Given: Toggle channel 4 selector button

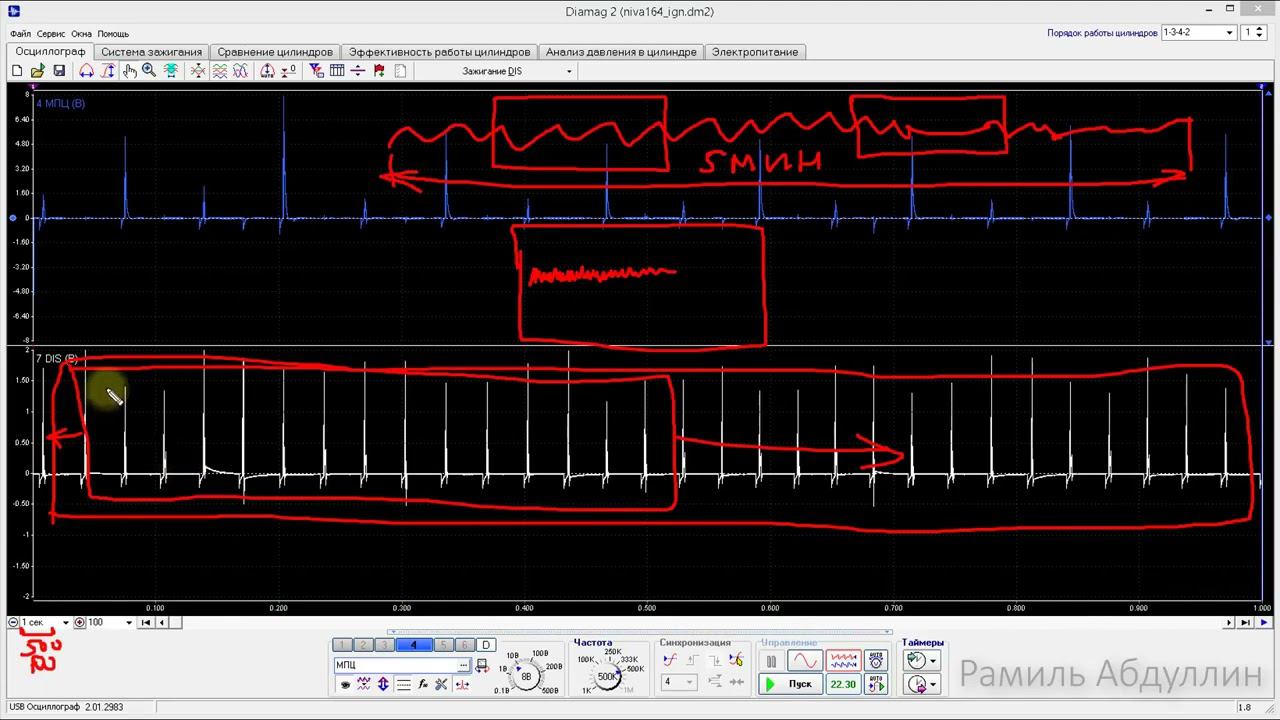Looking at the screenshot, I should coord(414,645).
